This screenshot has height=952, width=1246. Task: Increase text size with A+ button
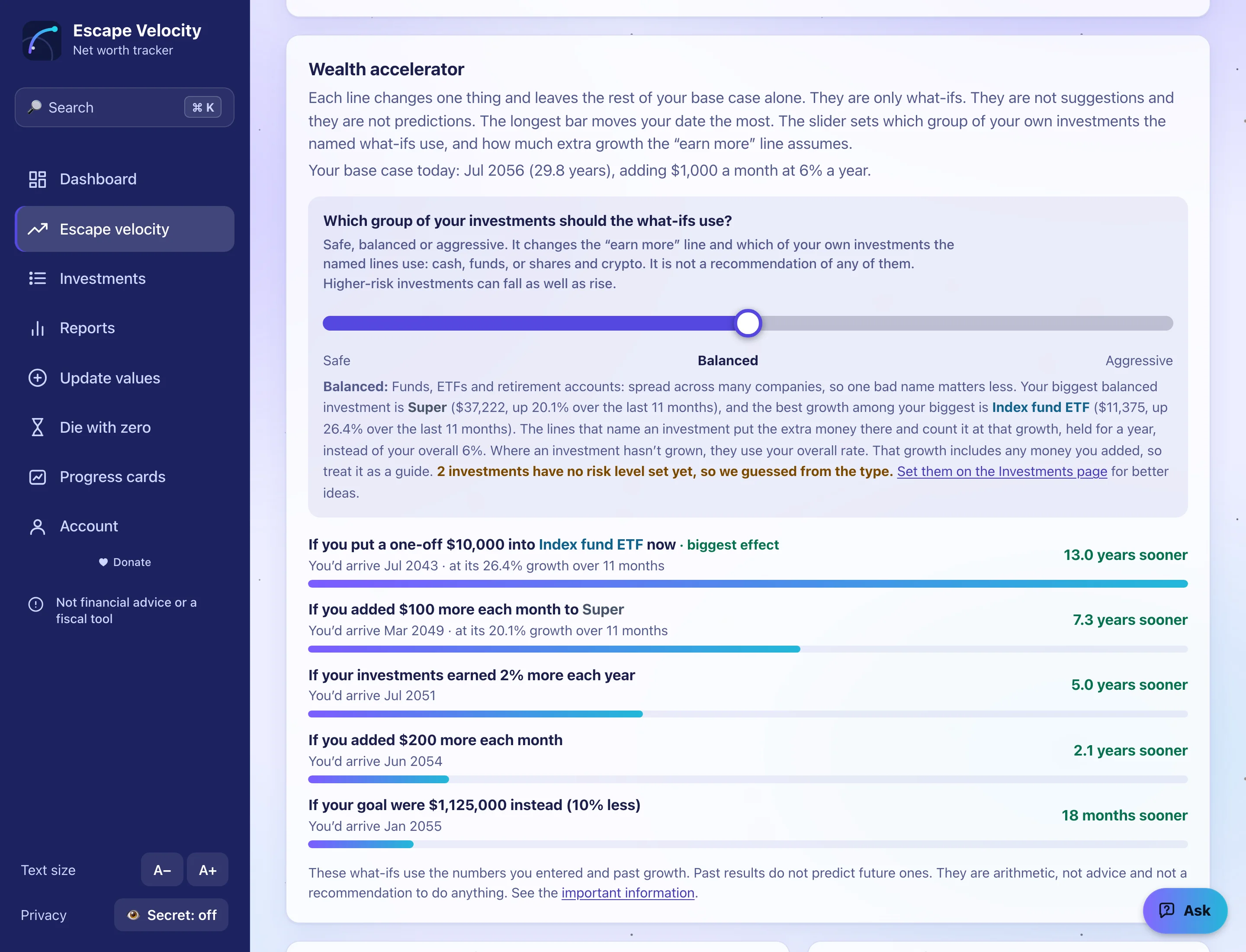point(207,869)
